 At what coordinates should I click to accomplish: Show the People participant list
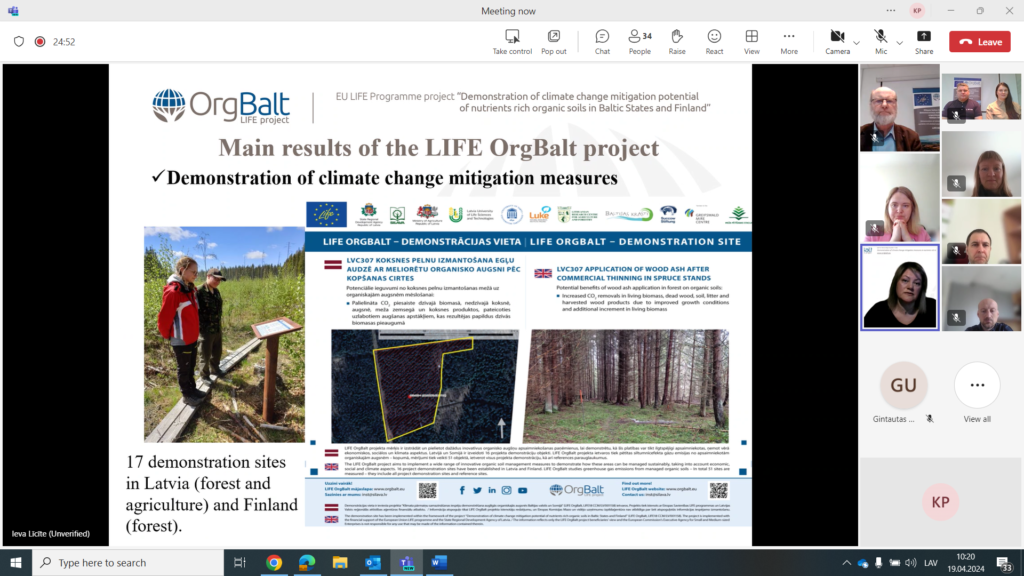click(639, 42)
